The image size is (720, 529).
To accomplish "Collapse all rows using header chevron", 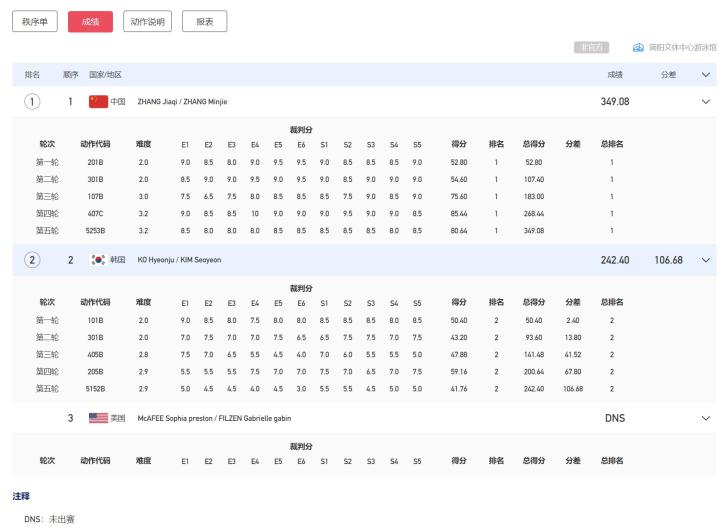I will 706,75.
